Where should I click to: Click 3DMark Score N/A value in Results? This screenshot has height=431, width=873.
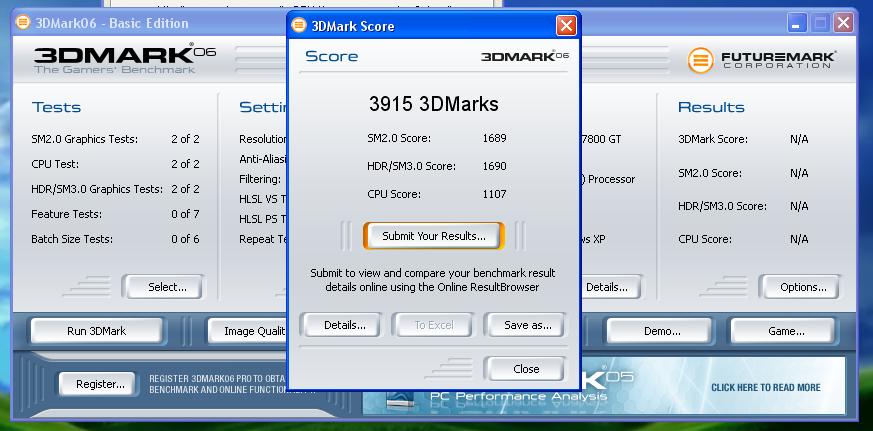799,139
